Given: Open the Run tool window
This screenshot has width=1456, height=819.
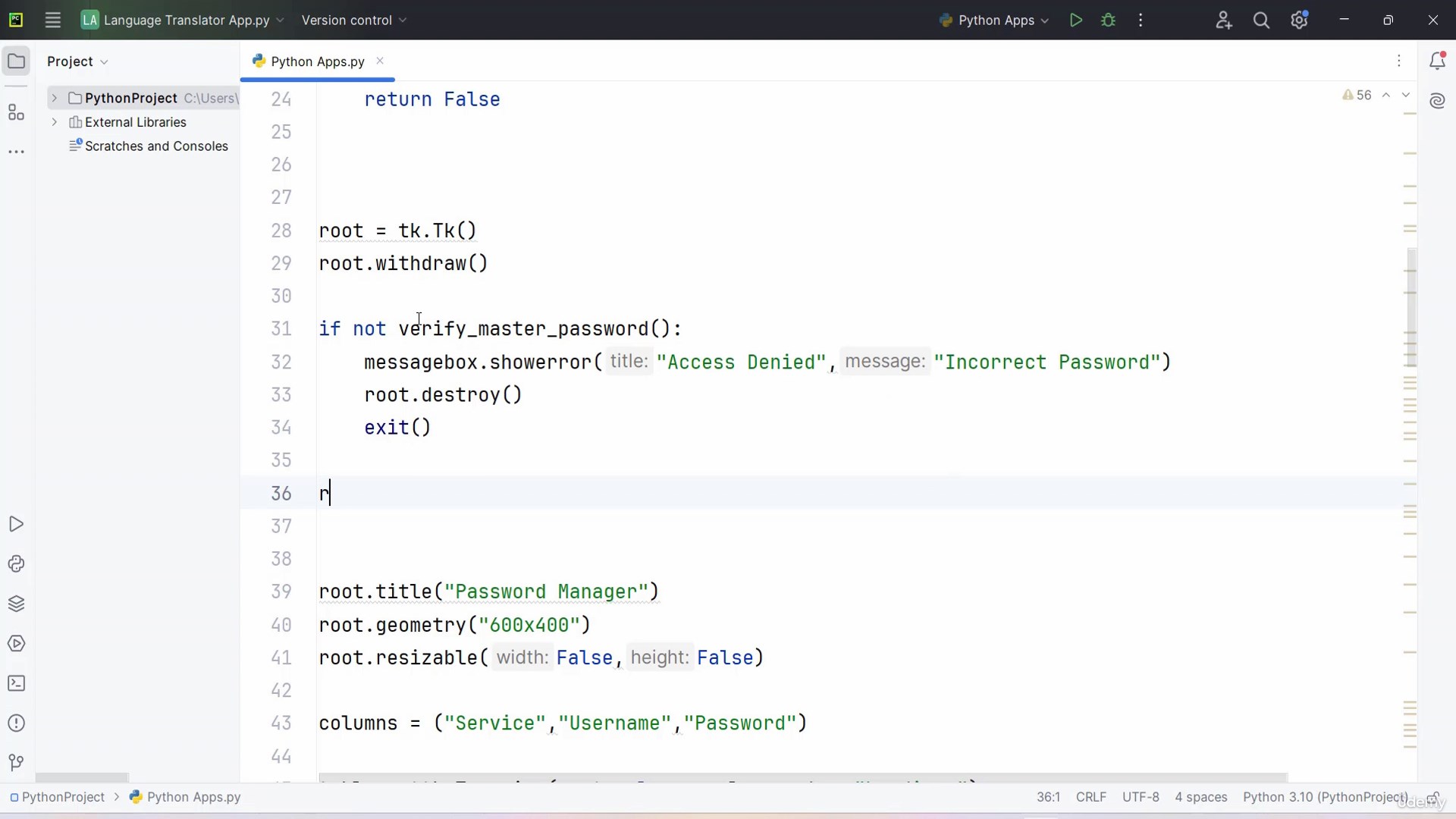Looking at the screenshot, I should tap(16, 524).
